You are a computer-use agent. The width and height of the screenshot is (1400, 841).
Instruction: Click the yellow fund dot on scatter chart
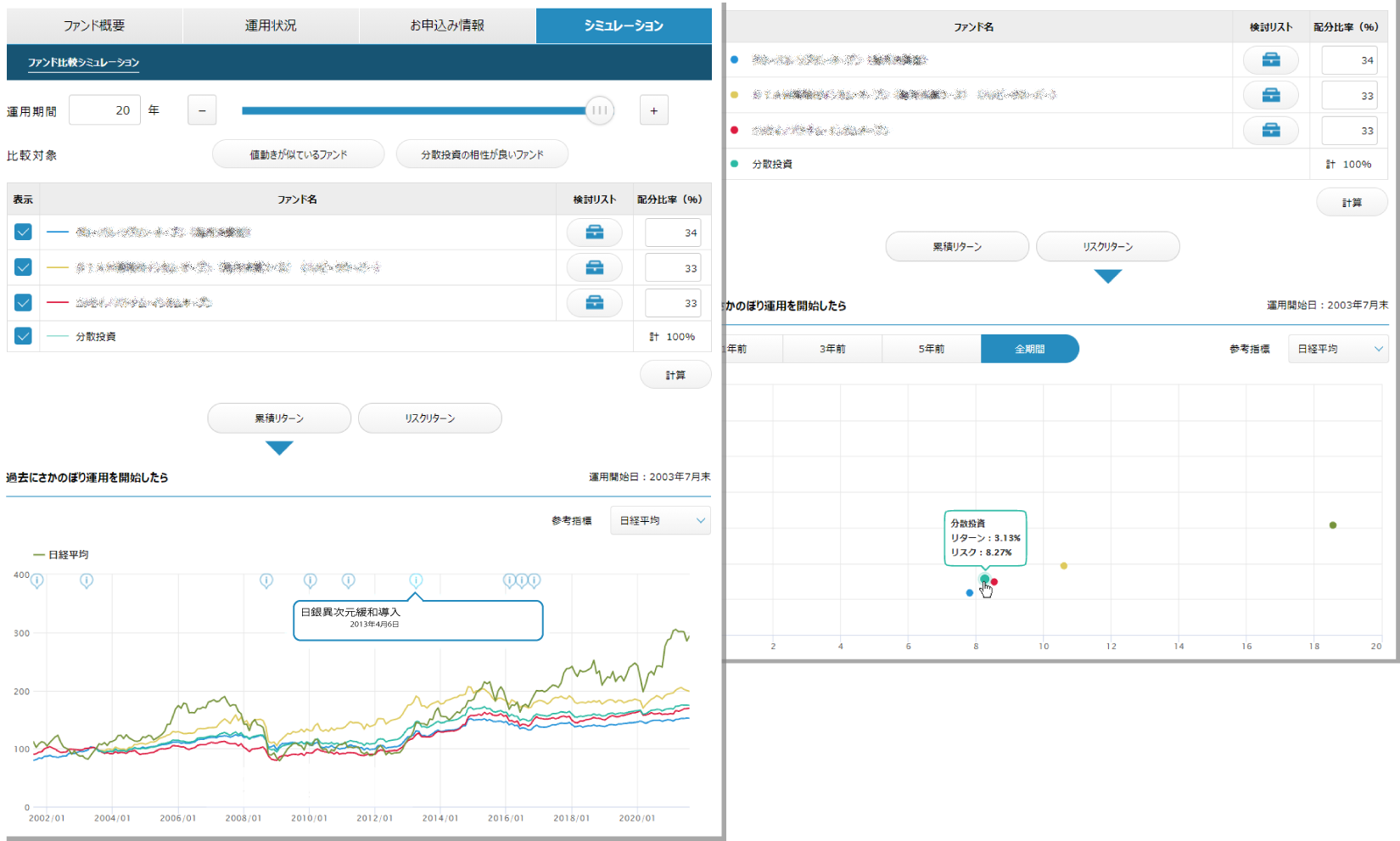pos(1064,566)
